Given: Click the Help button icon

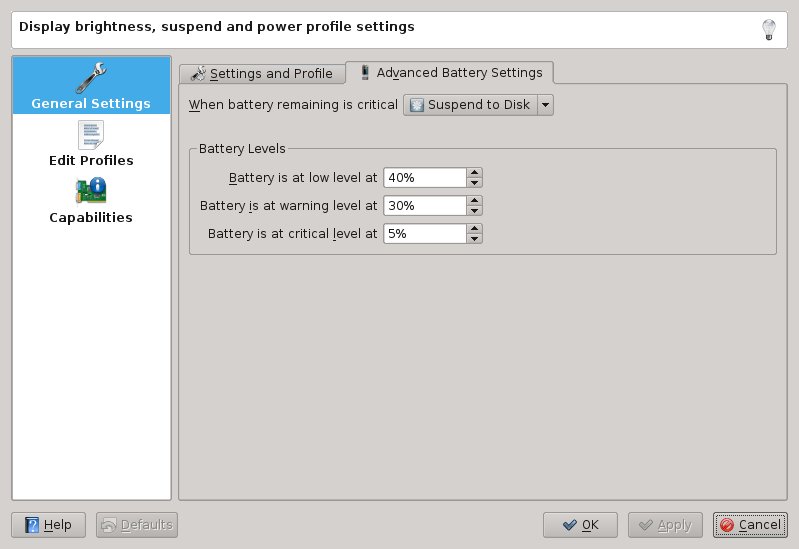Looking at the screenshot, I should (32, 525).
